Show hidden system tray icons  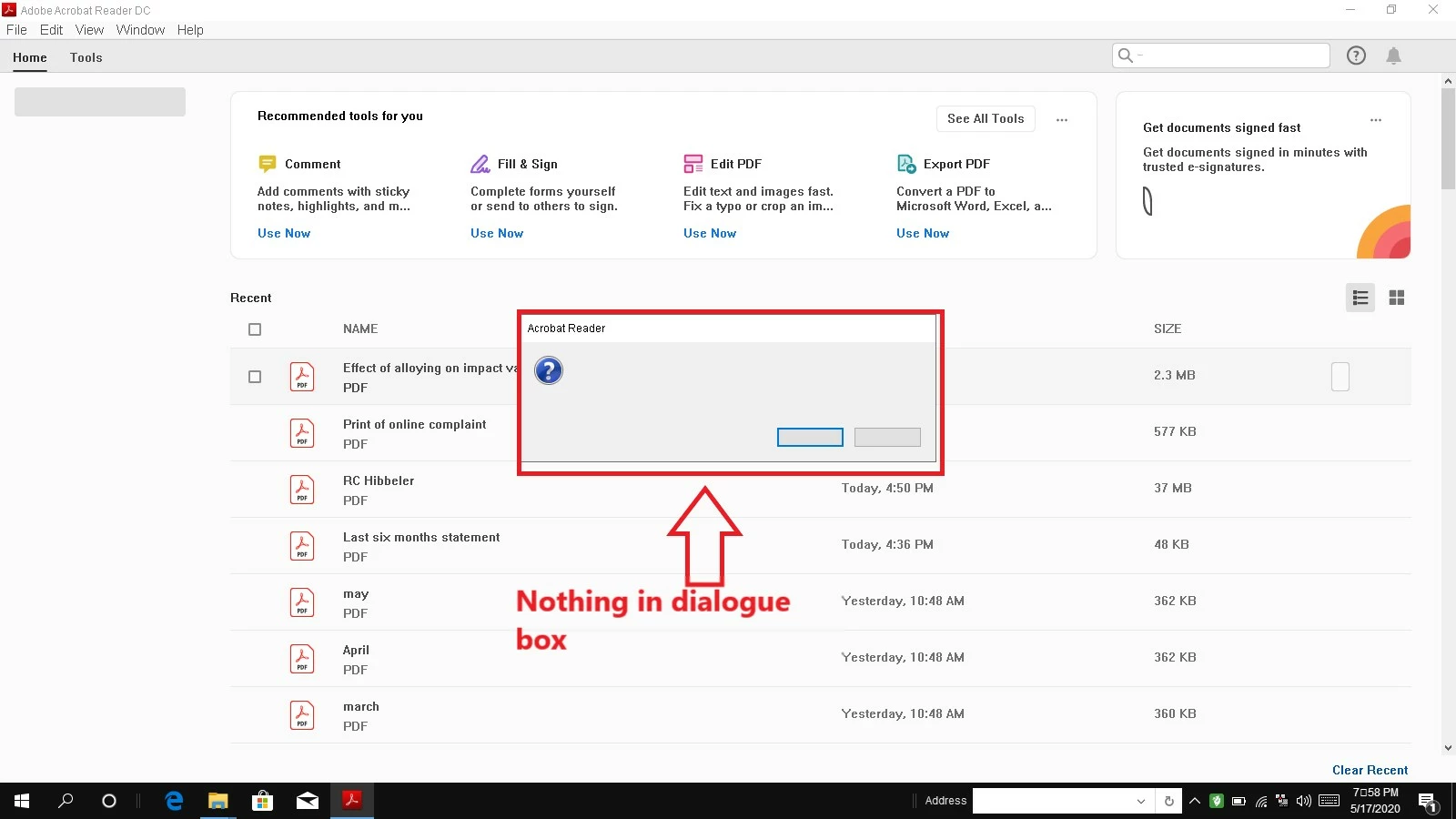(1195, 801)
